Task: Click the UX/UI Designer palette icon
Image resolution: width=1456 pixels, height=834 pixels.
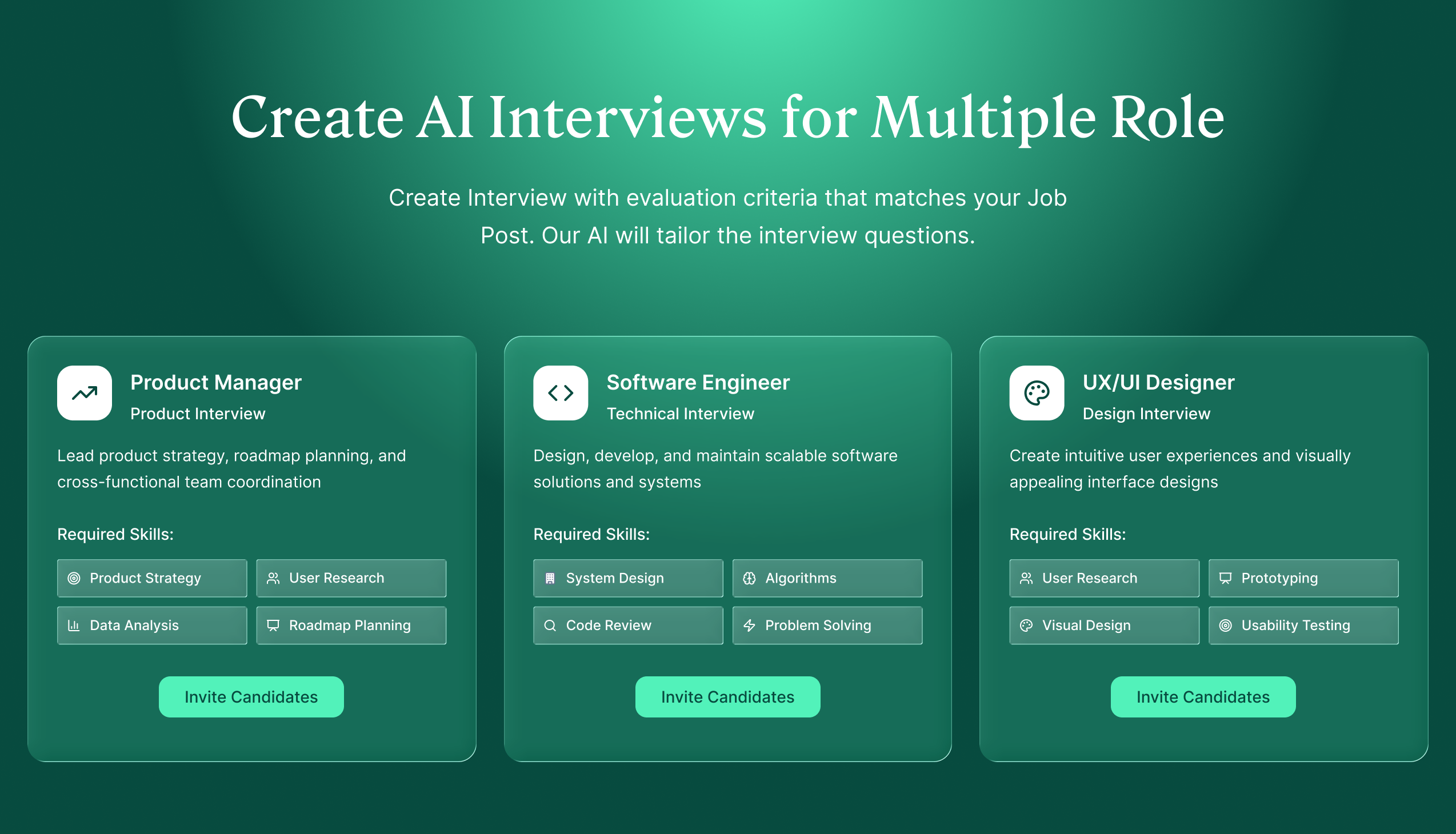Action: (x=1037, y=393)
